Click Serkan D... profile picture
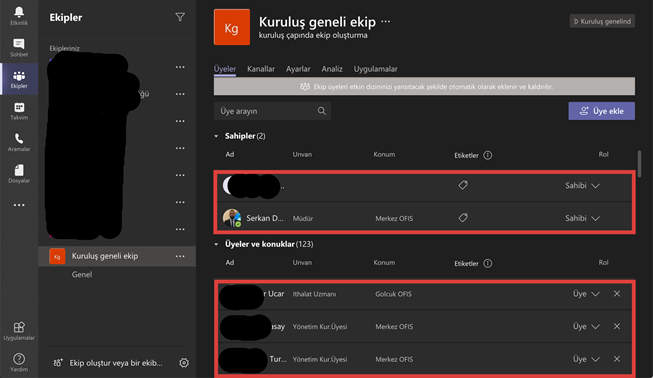 coord(232,218)
